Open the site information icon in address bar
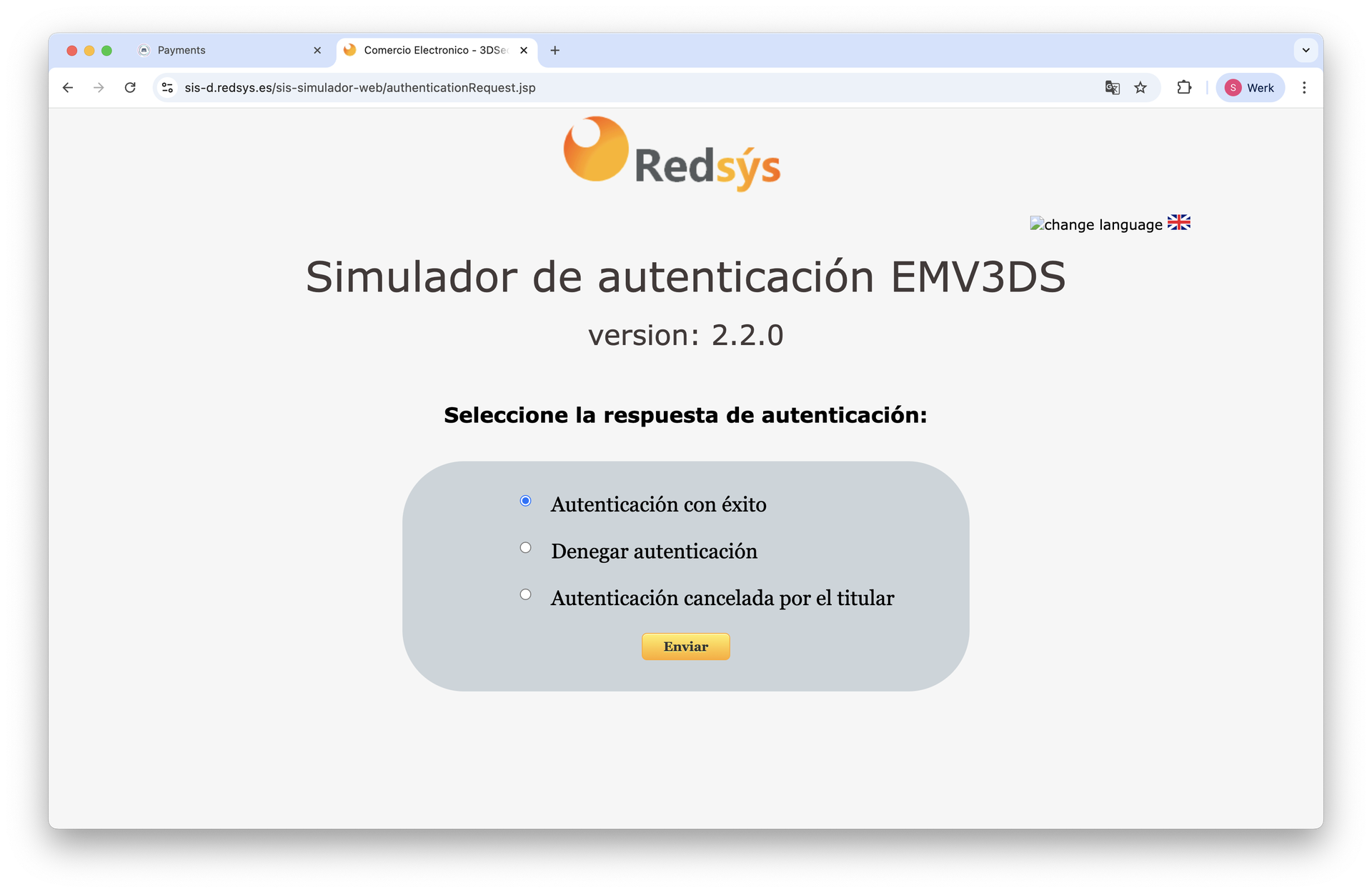The height and width of the screenshot is (893, 1372). pos(167,87)
